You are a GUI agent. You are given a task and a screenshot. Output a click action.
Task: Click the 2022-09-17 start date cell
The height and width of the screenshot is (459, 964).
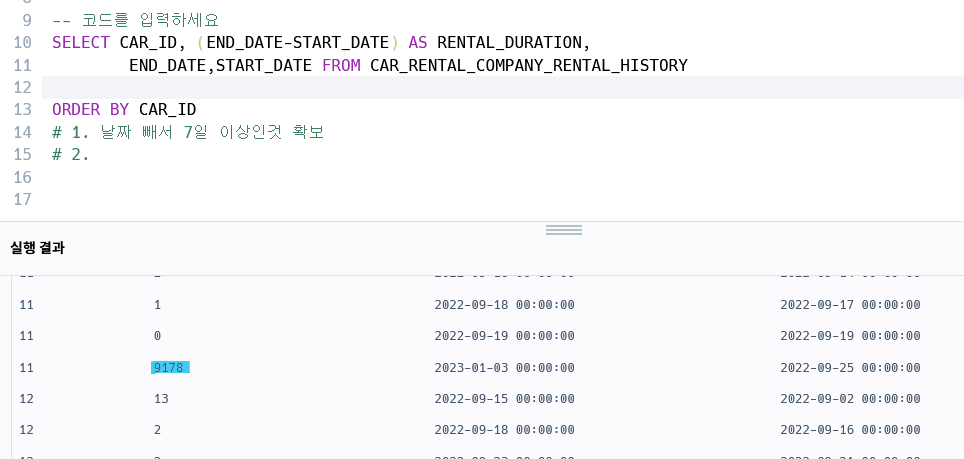point(850,305)
